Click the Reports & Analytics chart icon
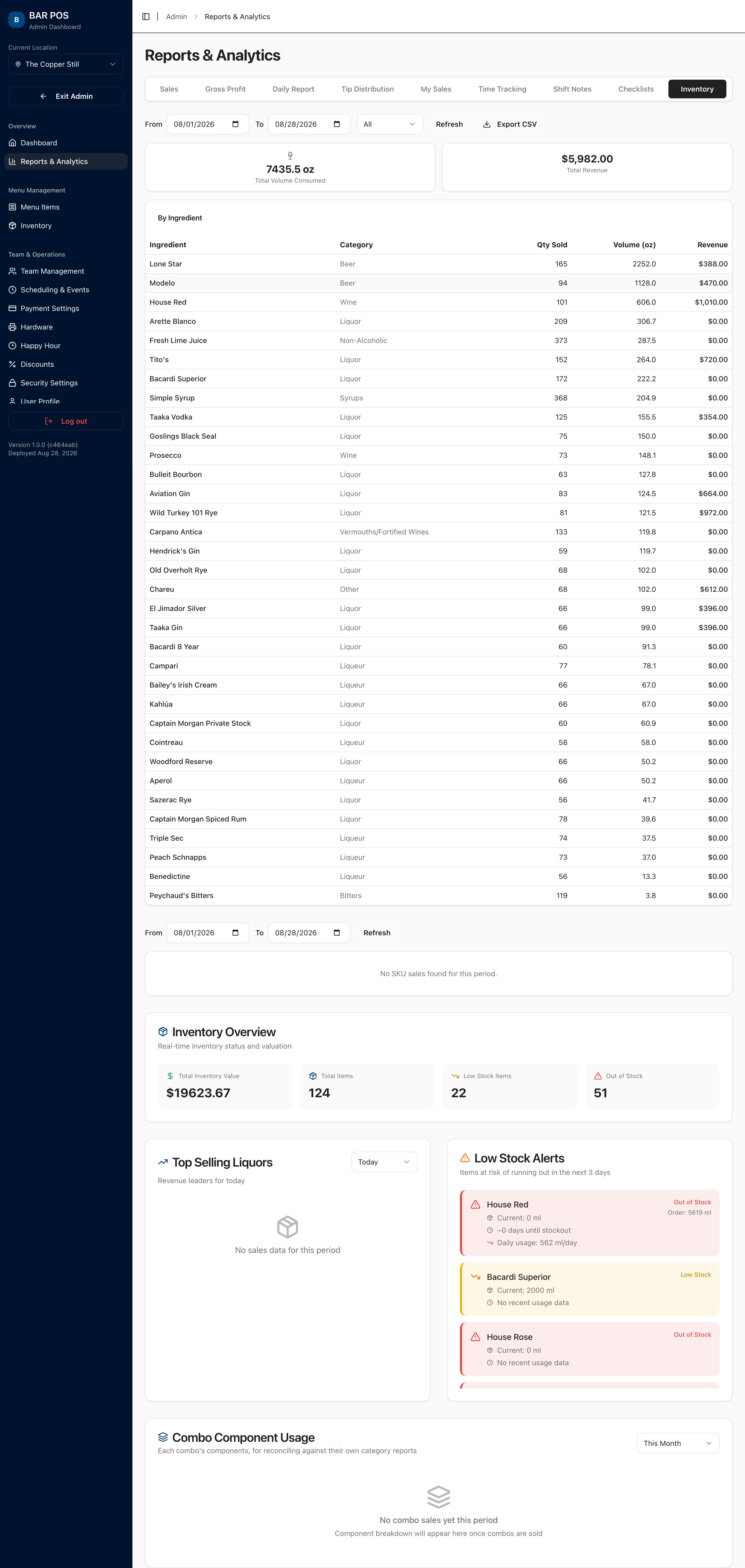The image size is (745, 1568). (x=12, y=161)
